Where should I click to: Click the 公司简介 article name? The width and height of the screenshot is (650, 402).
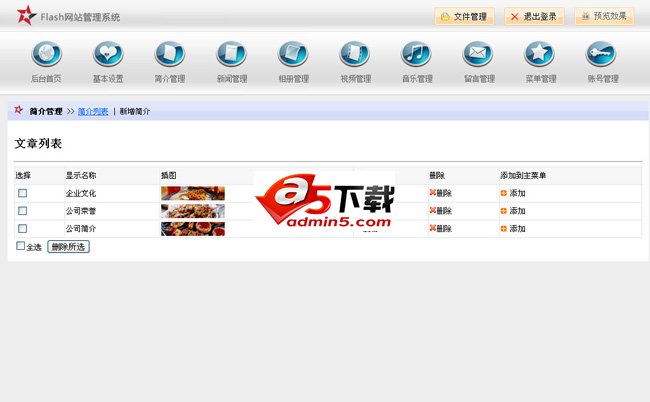pyautogui.click(x=81, y=229)
